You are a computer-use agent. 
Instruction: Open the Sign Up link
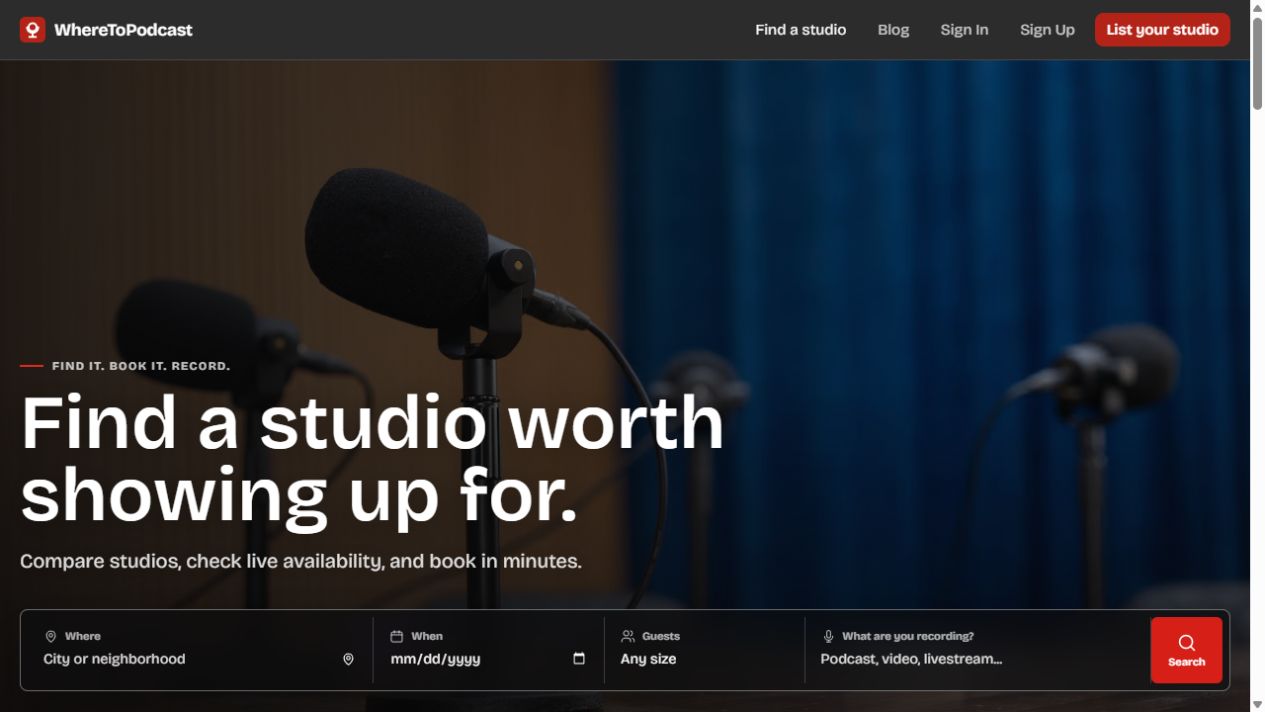pyautogui.click(x=1047, y=30)
